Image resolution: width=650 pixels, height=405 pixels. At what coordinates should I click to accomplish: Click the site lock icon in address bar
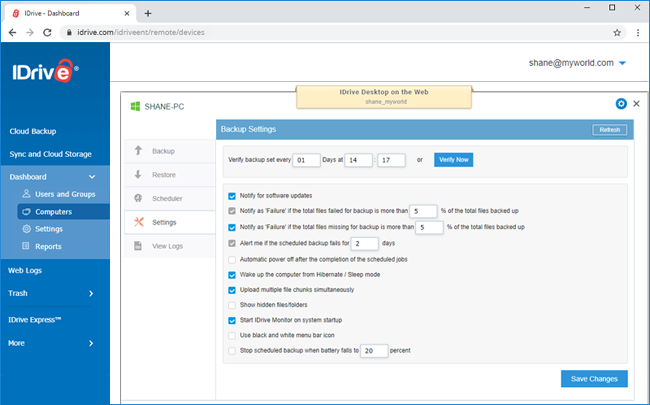click(69, 32)
